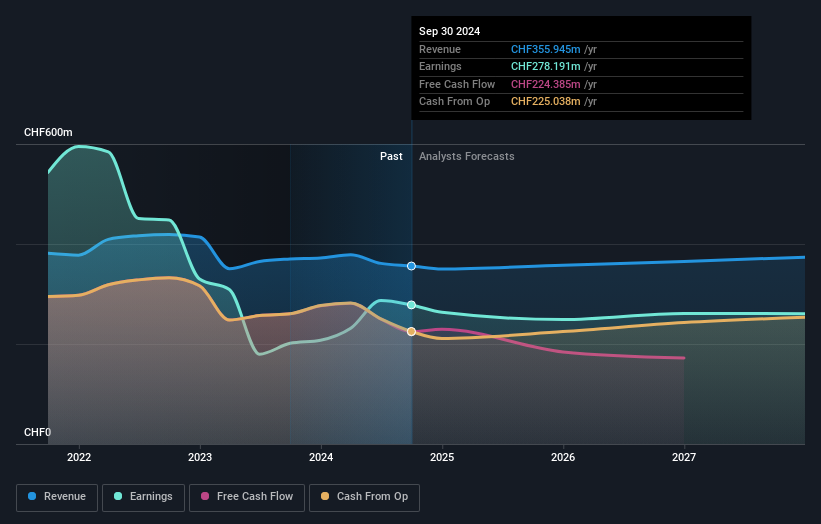
Task: Click the CHF278.191m earnings value
Action: (x=546, y=66)
